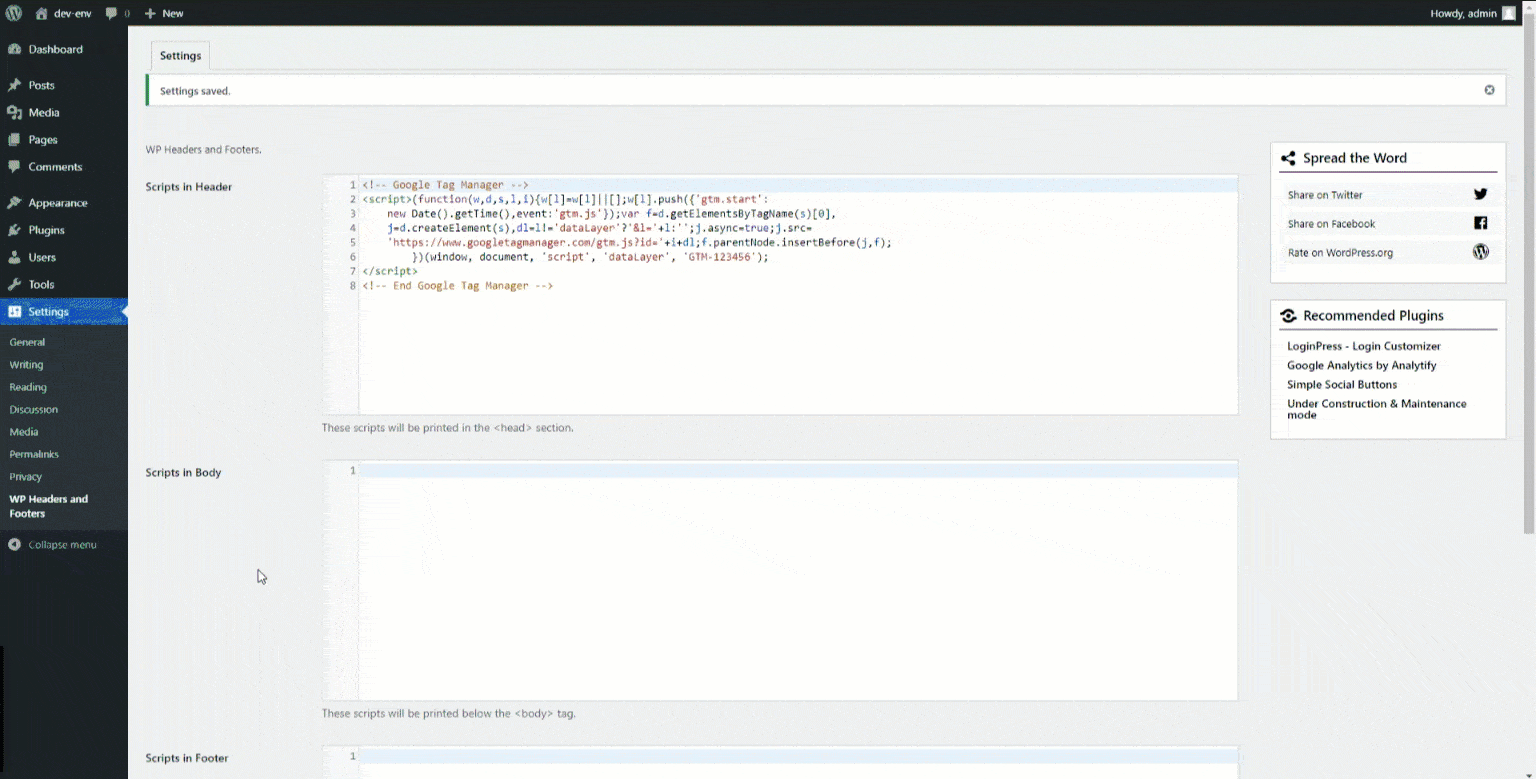Share on Twitter via the bird icon

(x=1480, y=194)
